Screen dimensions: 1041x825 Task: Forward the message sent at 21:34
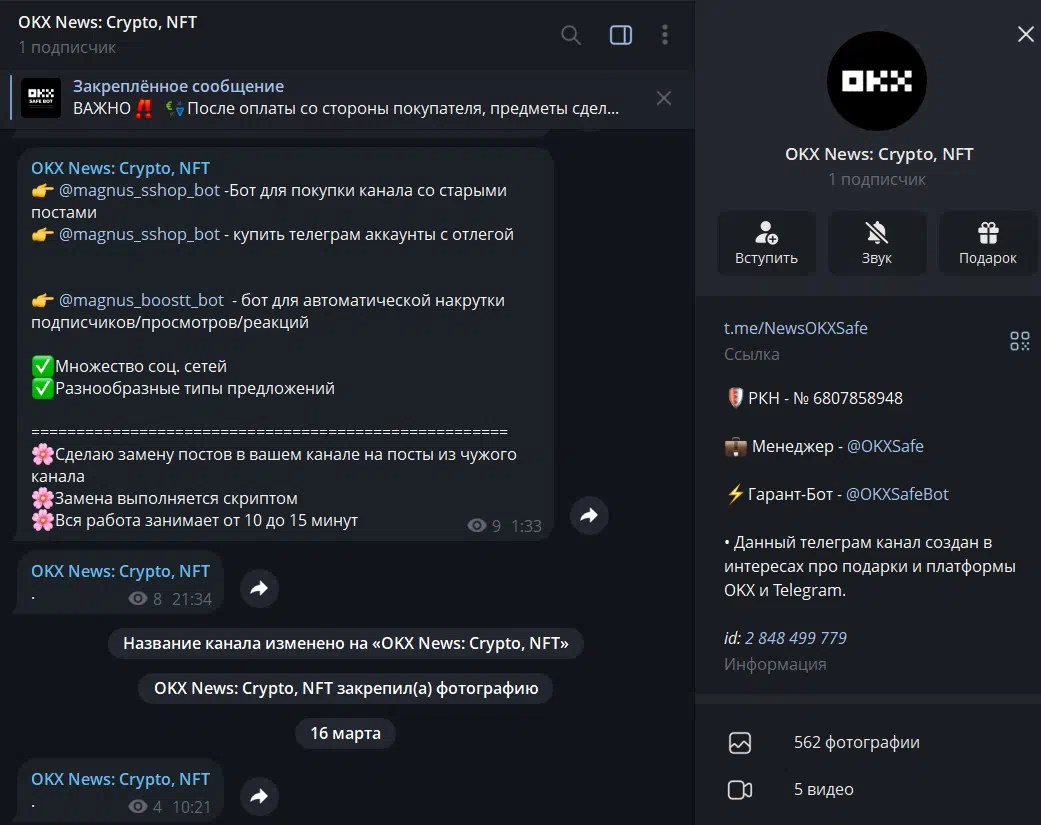[259, 589]
